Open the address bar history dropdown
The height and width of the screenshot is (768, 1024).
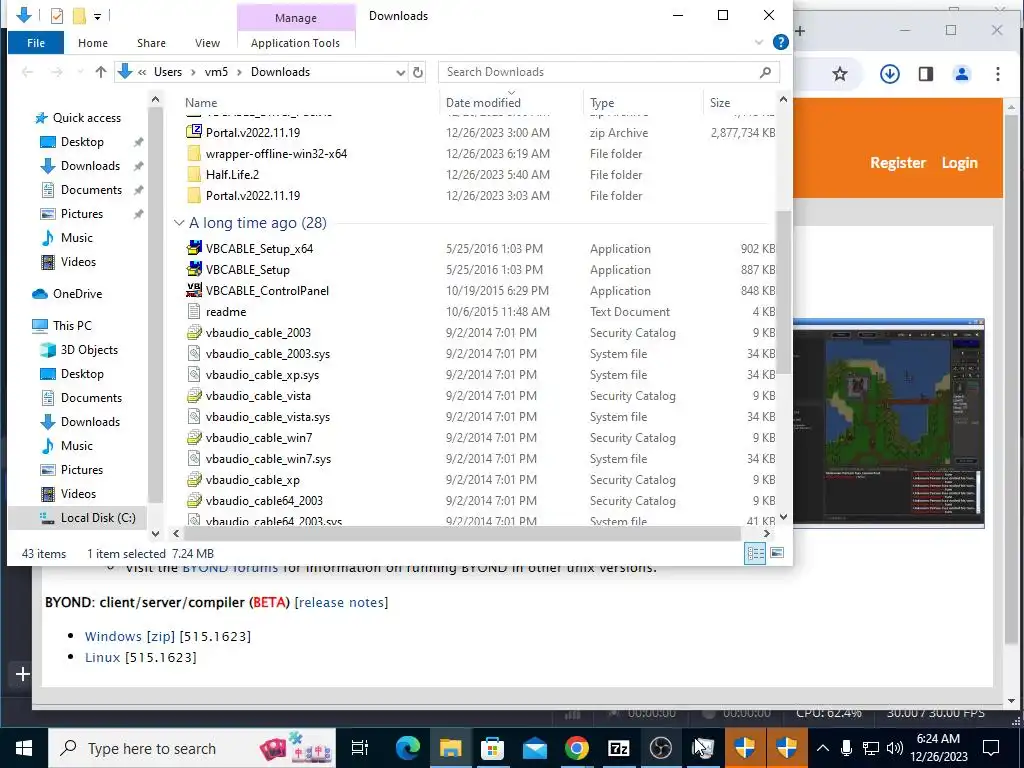(400, 72)
